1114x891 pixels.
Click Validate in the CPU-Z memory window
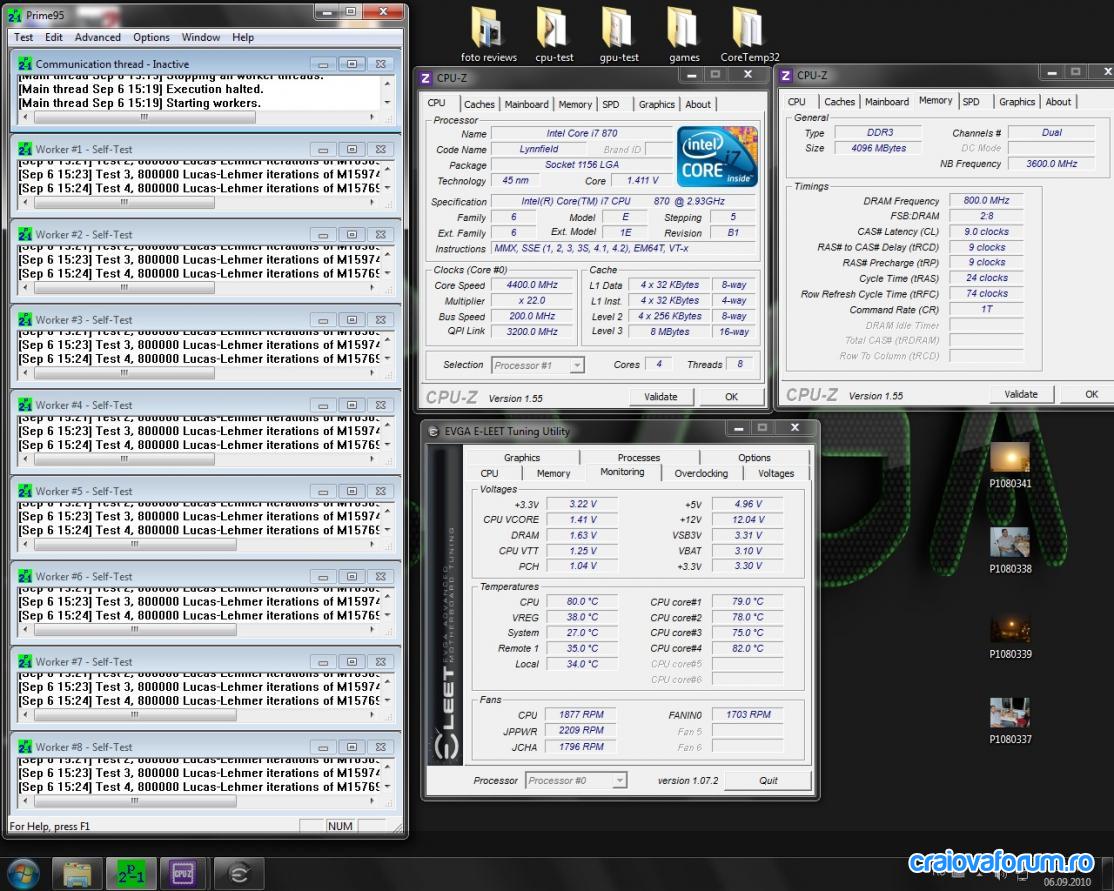(x=1021, y=394)
